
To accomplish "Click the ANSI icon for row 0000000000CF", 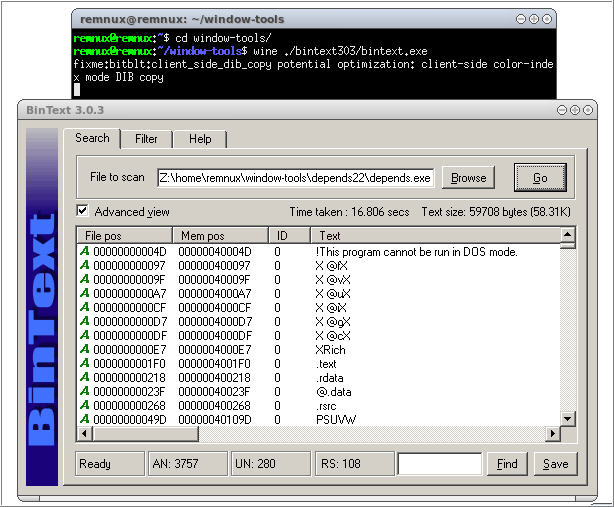I will pos(85,307).
